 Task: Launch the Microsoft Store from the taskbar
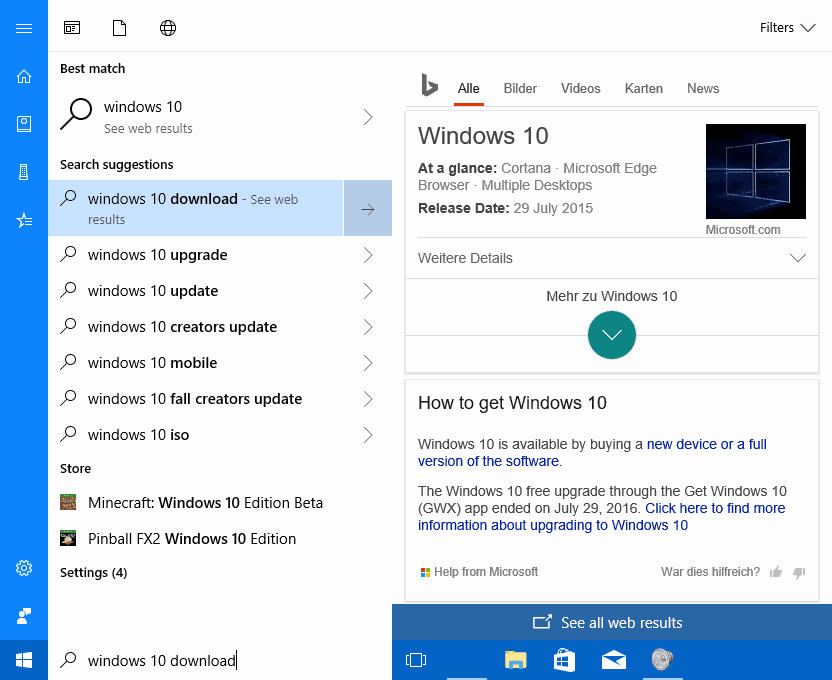coord(564,660)
